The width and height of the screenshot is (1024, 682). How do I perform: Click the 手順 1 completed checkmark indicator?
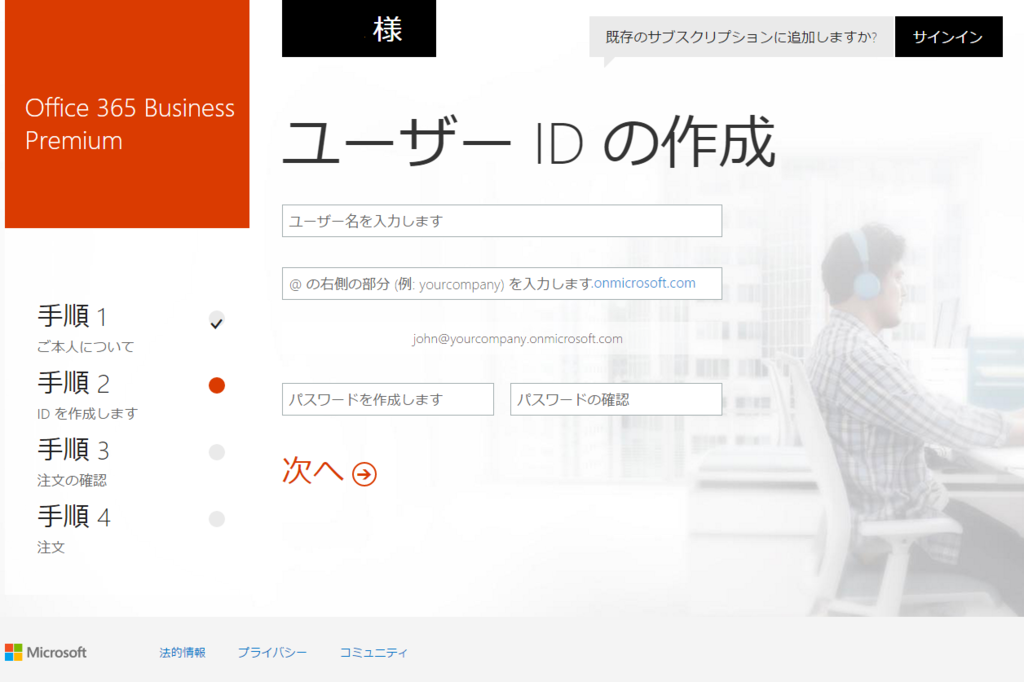point(216,321)
